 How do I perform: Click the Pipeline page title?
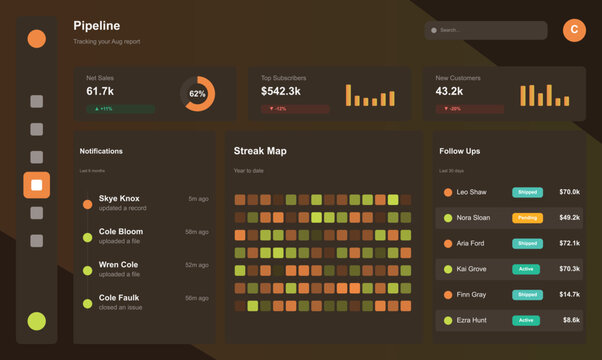[97, 26]
